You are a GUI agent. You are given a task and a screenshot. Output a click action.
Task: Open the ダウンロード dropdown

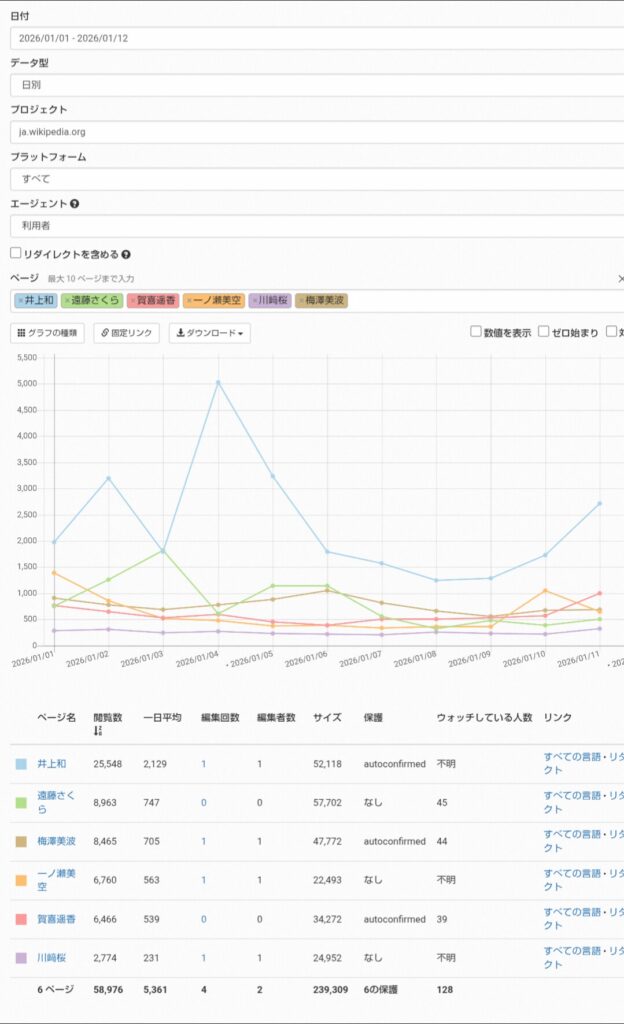[x=210, y=333]
